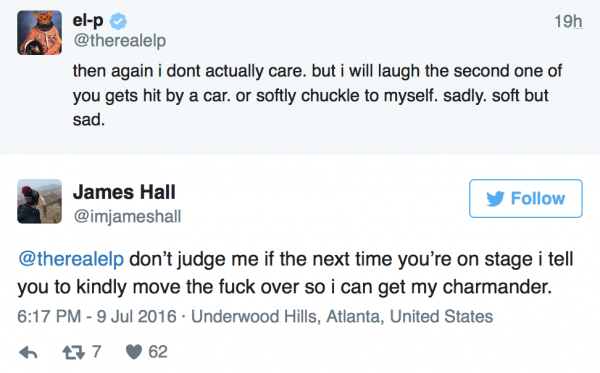
Task: Click the Twitter bird in Follow button
Action: tap(496, 199)
